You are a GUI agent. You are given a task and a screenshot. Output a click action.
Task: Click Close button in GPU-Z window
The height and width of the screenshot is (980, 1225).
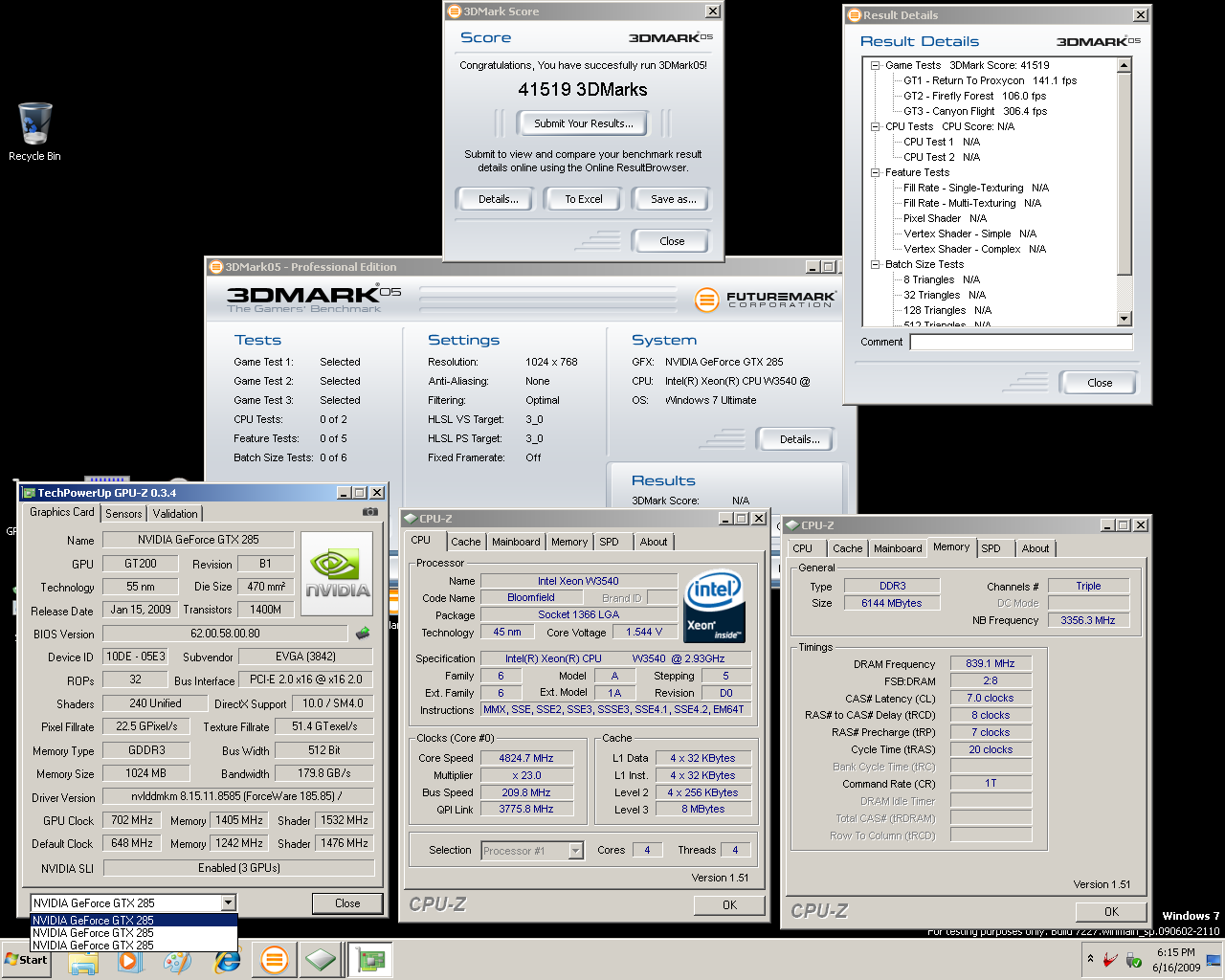point(347,903)
